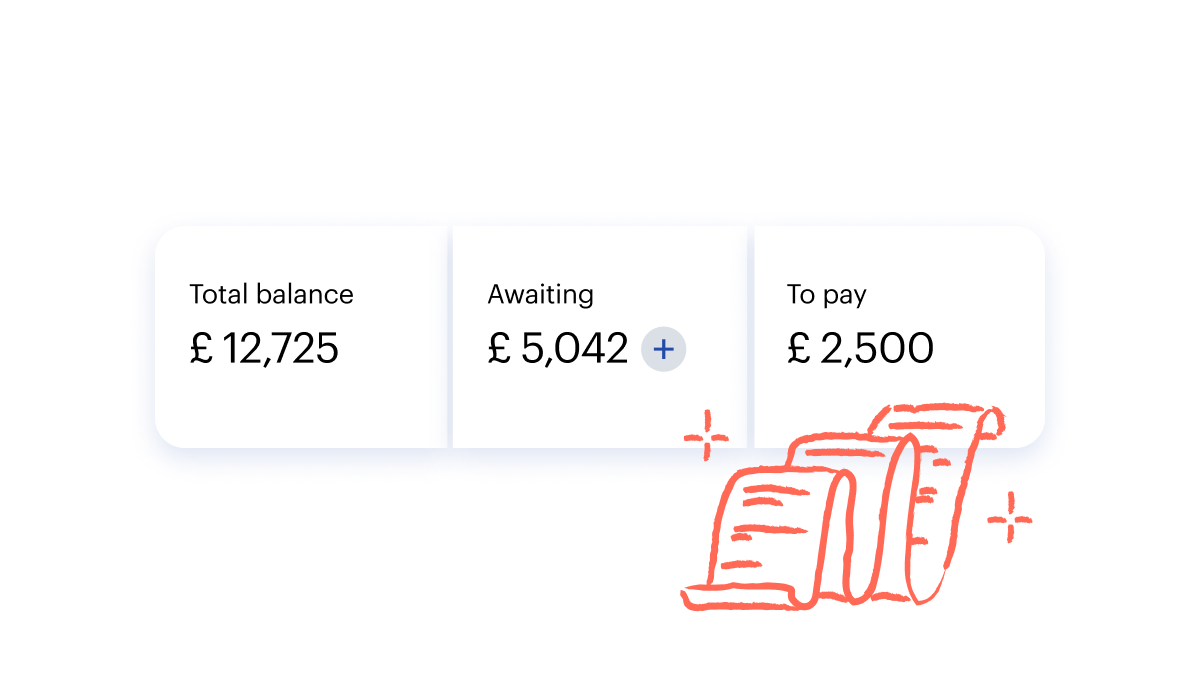
Task: Open the To pay card
Action: tap(899, 336)
